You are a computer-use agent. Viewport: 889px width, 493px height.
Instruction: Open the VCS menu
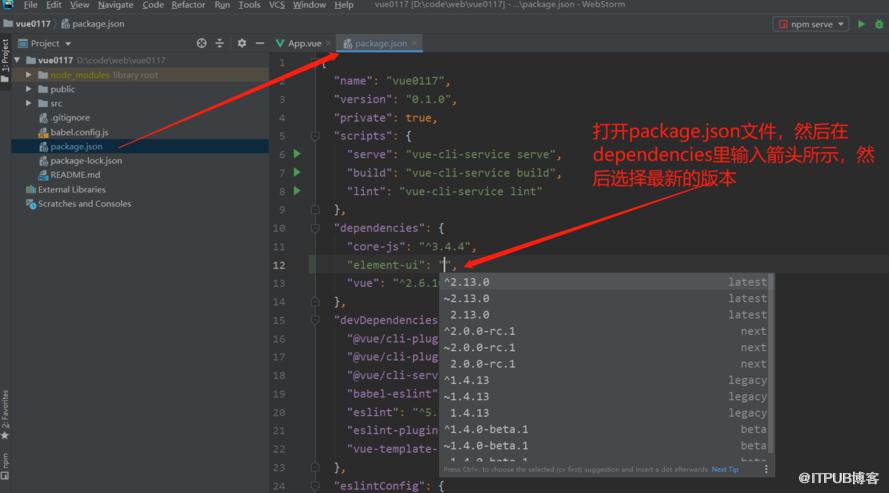pyautogui.click(x=277, y=5)
